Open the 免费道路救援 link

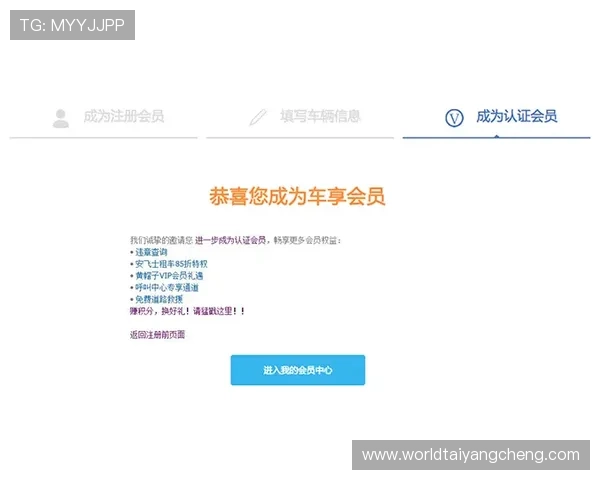(159, 299)
